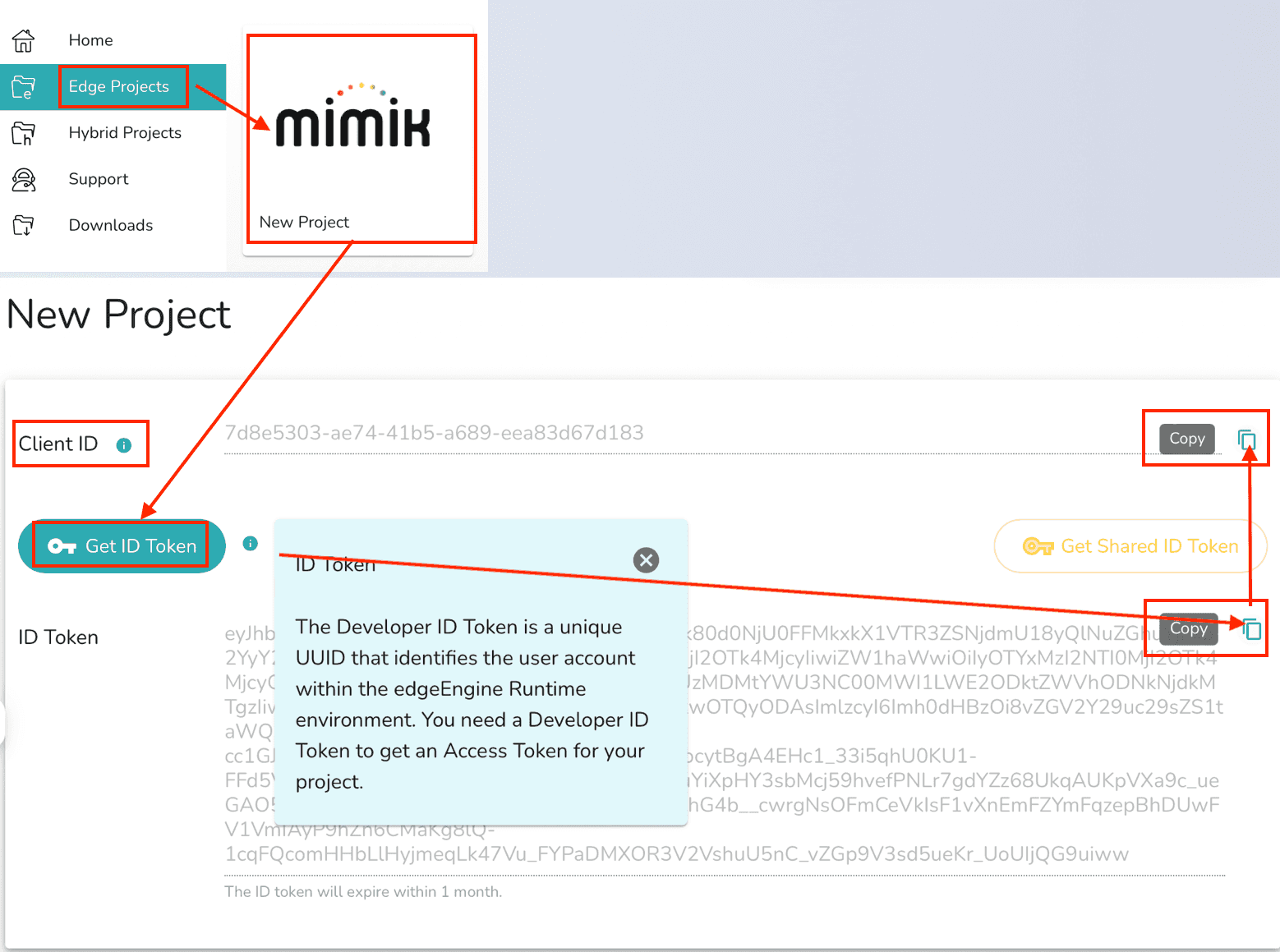Copy the ID Token with clipboard icon
The height and width of the screenshot is (952, 1280).
coord(1251,629)
